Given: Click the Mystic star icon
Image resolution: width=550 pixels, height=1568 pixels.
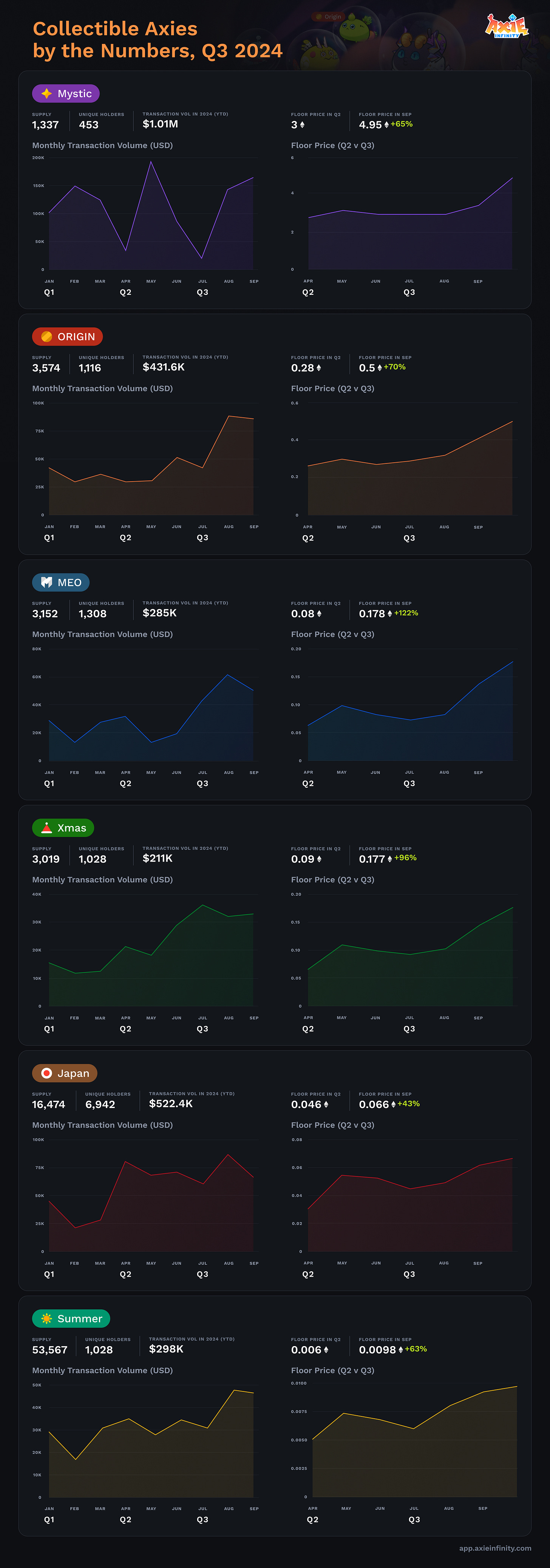Looking at the screenshot, I should (x=46, y=93).
